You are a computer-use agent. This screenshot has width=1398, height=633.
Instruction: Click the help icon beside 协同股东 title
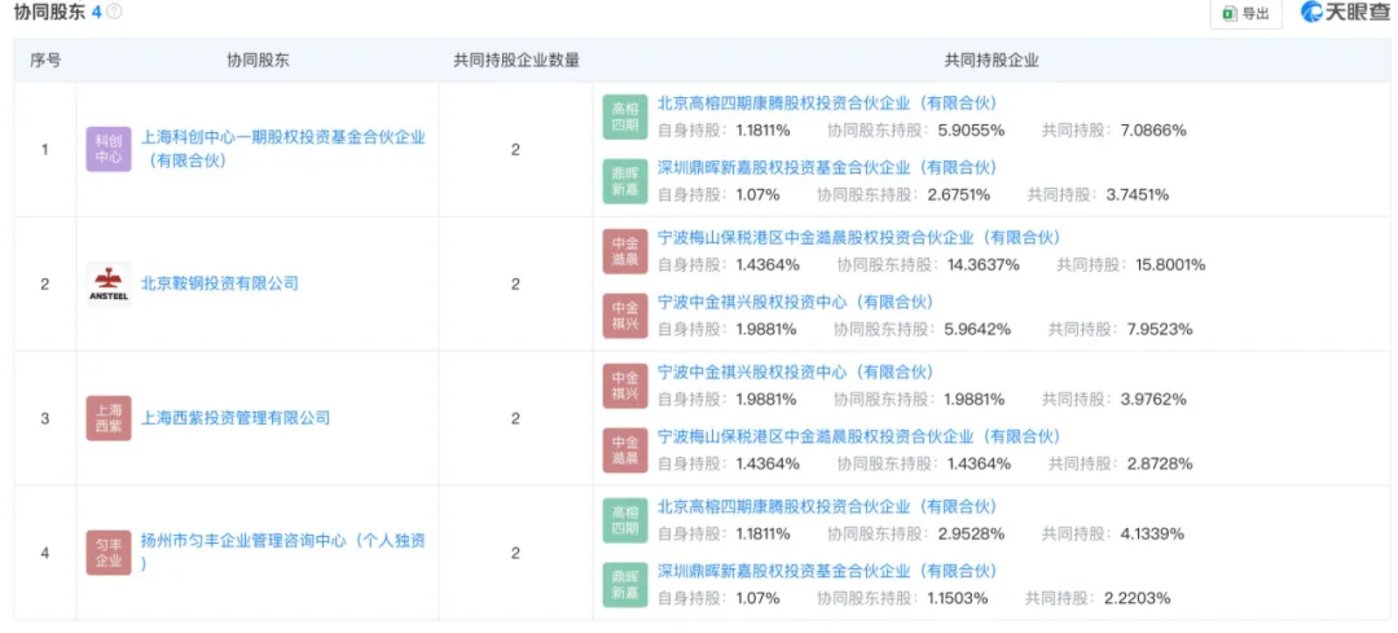(115, 12)
